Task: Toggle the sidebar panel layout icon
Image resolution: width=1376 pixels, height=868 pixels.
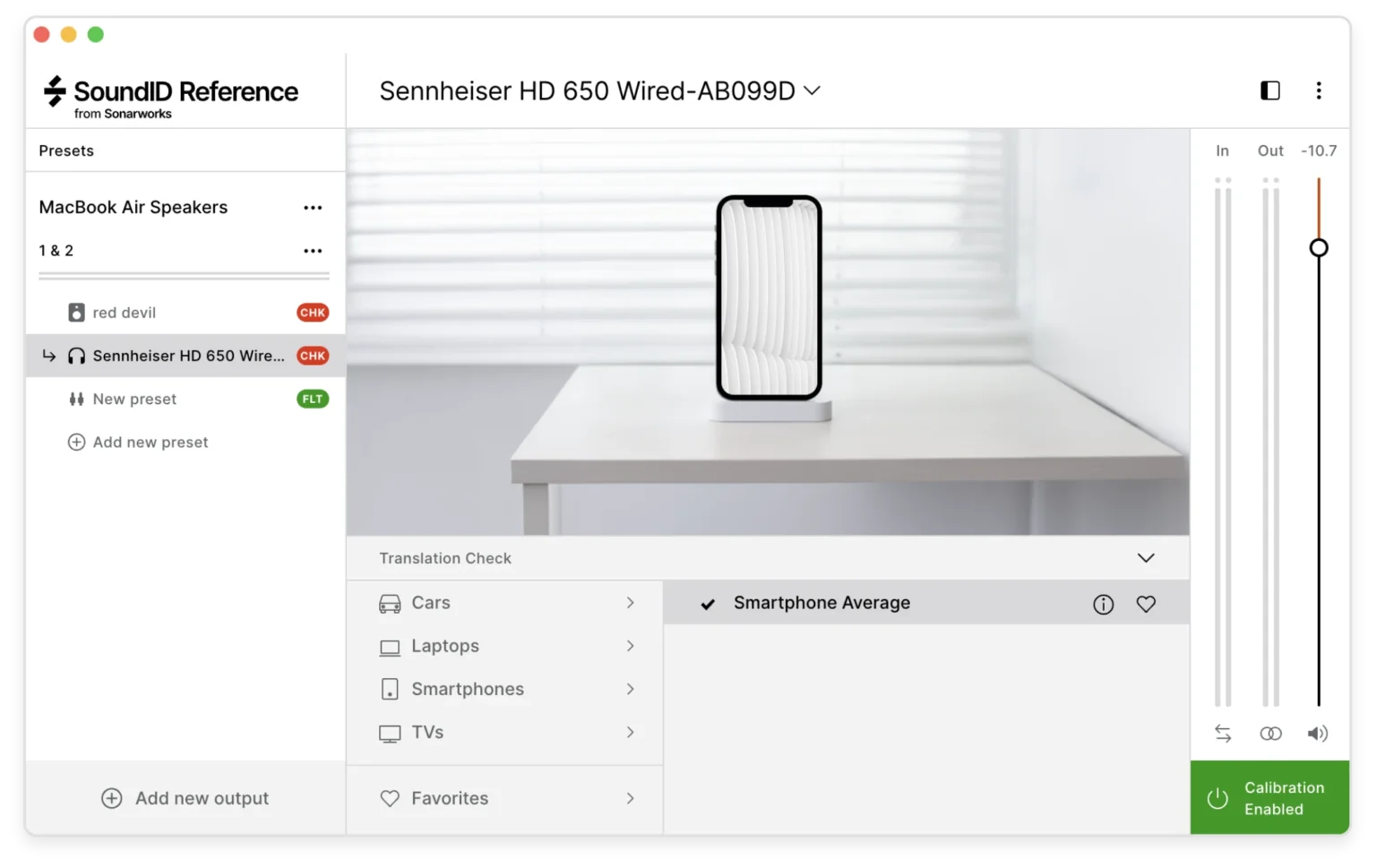Action: (x=1269, y=90)
